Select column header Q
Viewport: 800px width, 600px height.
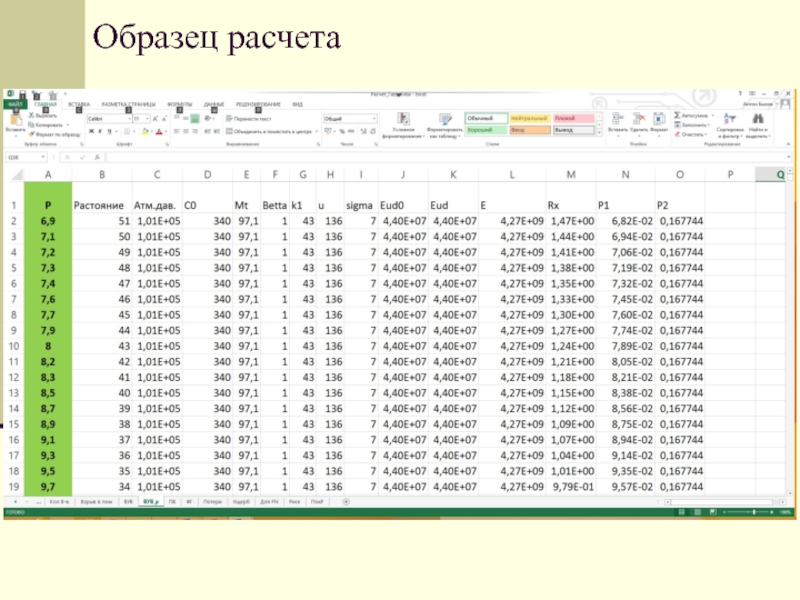click(770, 174)
